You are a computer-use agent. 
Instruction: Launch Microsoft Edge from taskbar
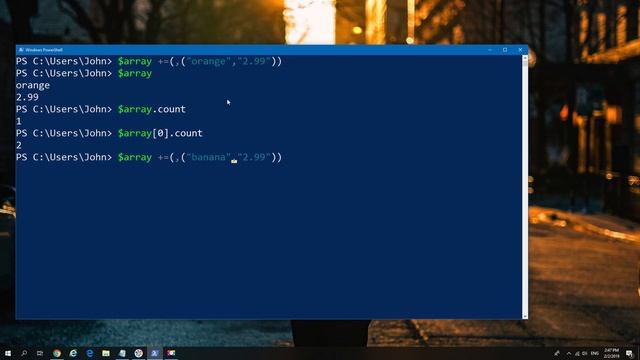(89, 353)
